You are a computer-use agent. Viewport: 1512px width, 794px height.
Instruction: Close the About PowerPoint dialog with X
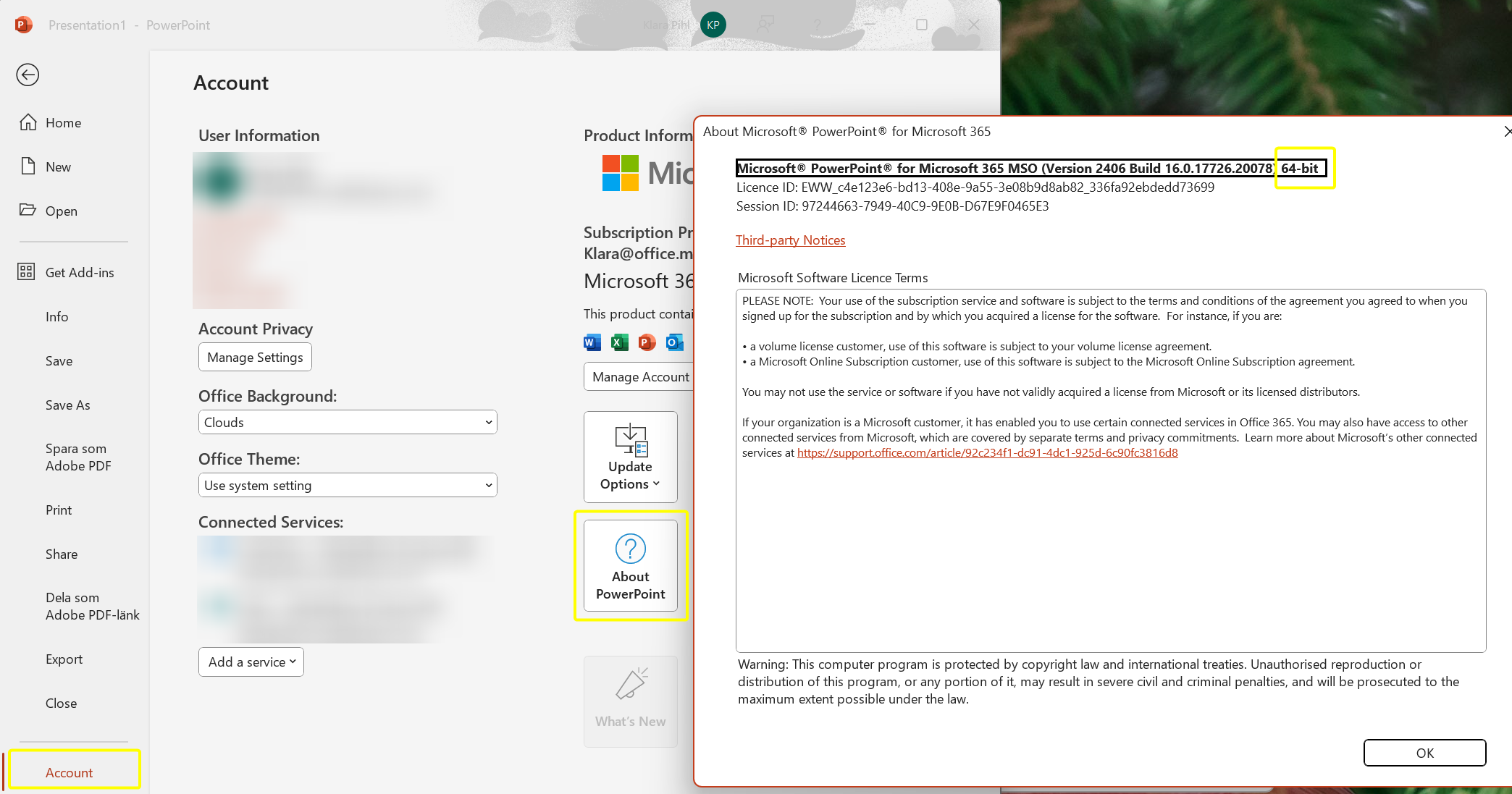1506,131
